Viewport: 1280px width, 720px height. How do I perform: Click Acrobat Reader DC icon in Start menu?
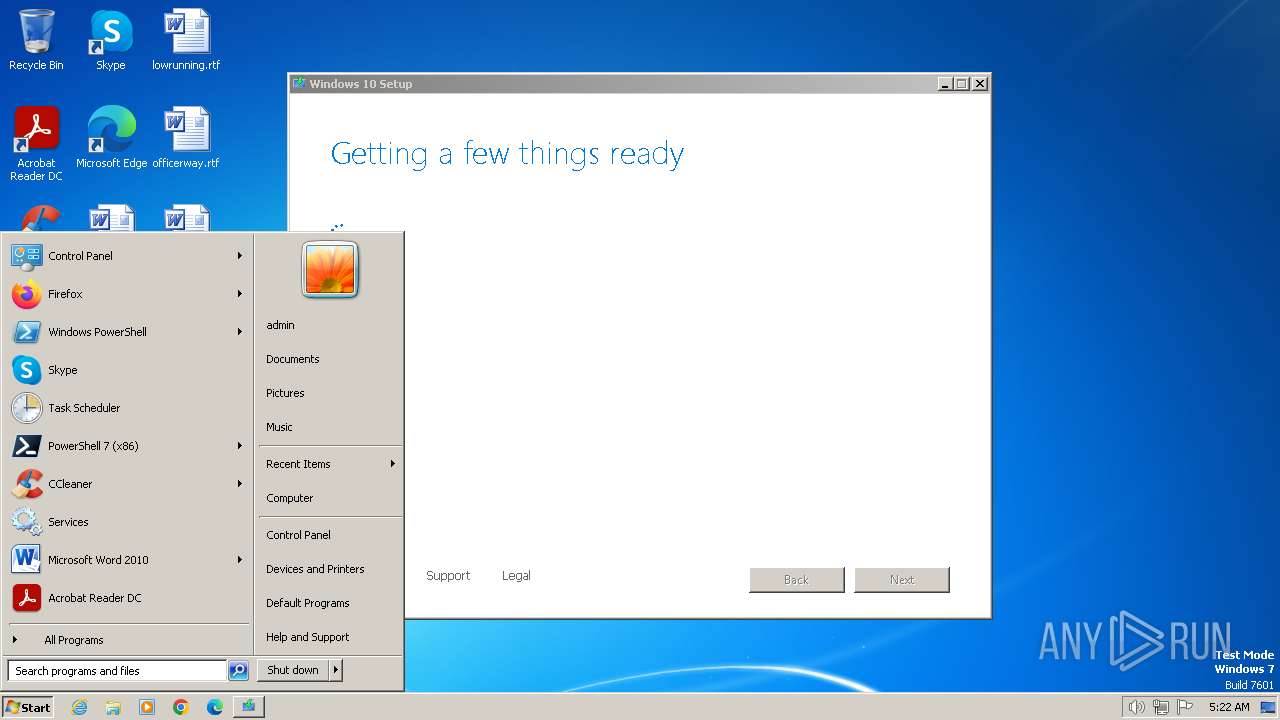click(26, 598)
